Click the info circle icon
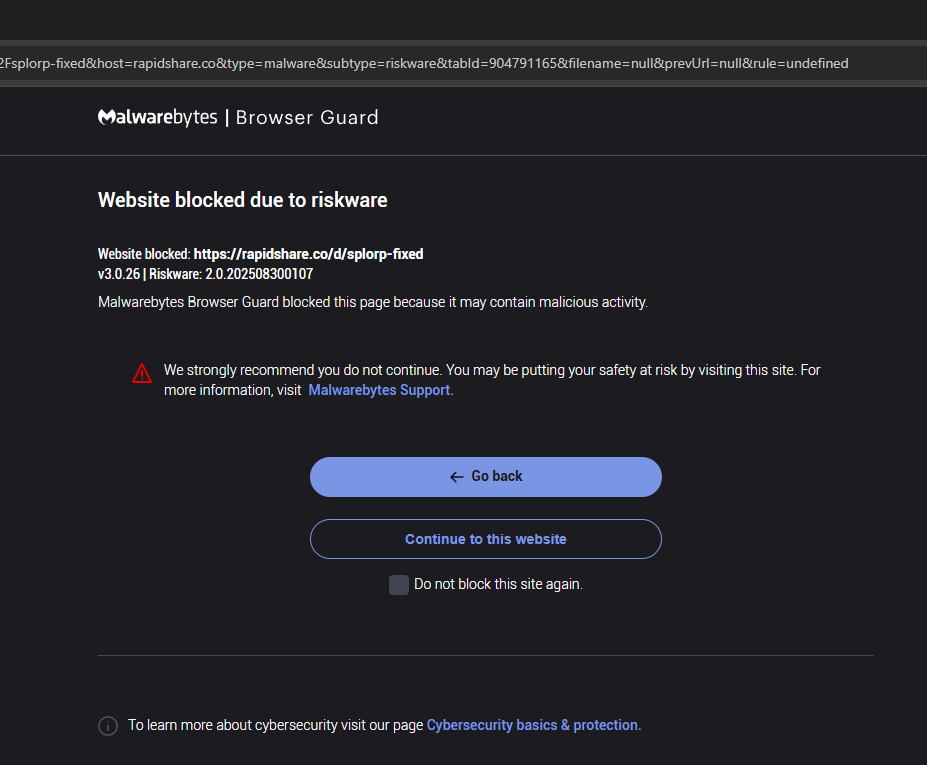 pos(108,725)
